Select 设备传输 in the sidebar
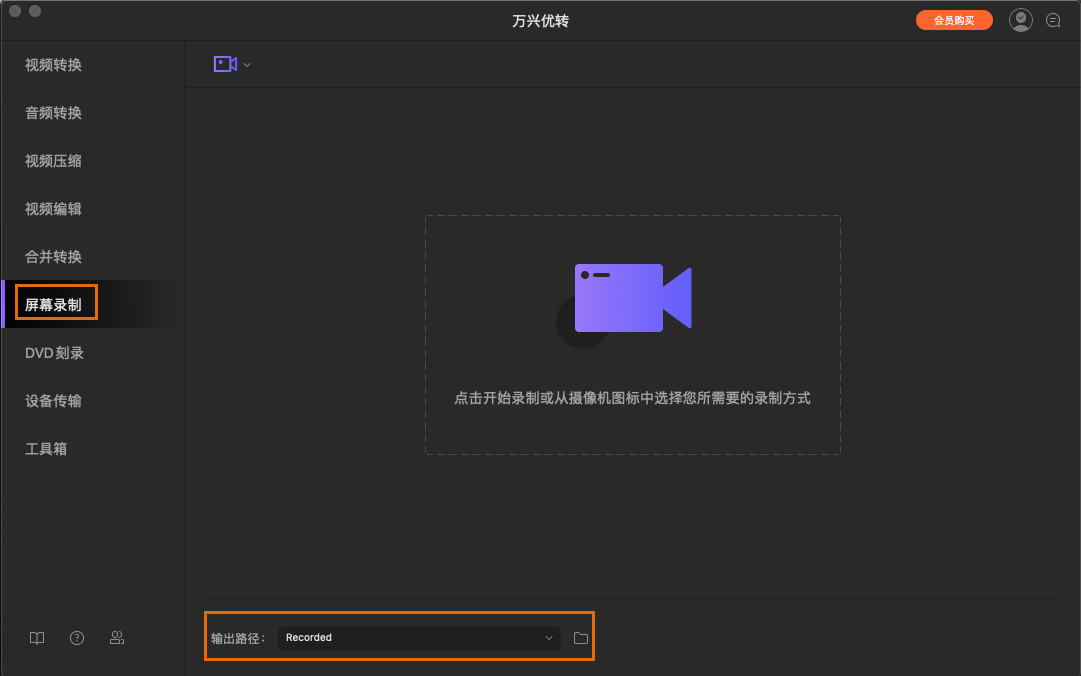The image size is (1081, 676). [55, 400]
